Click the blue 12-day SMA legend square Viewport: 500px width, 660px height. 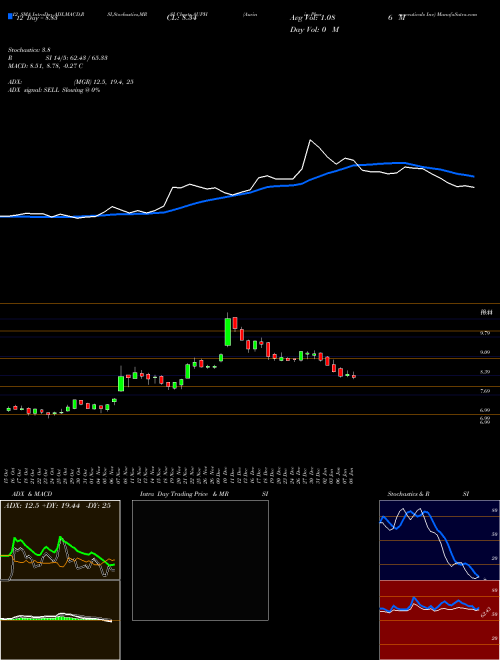10,17
